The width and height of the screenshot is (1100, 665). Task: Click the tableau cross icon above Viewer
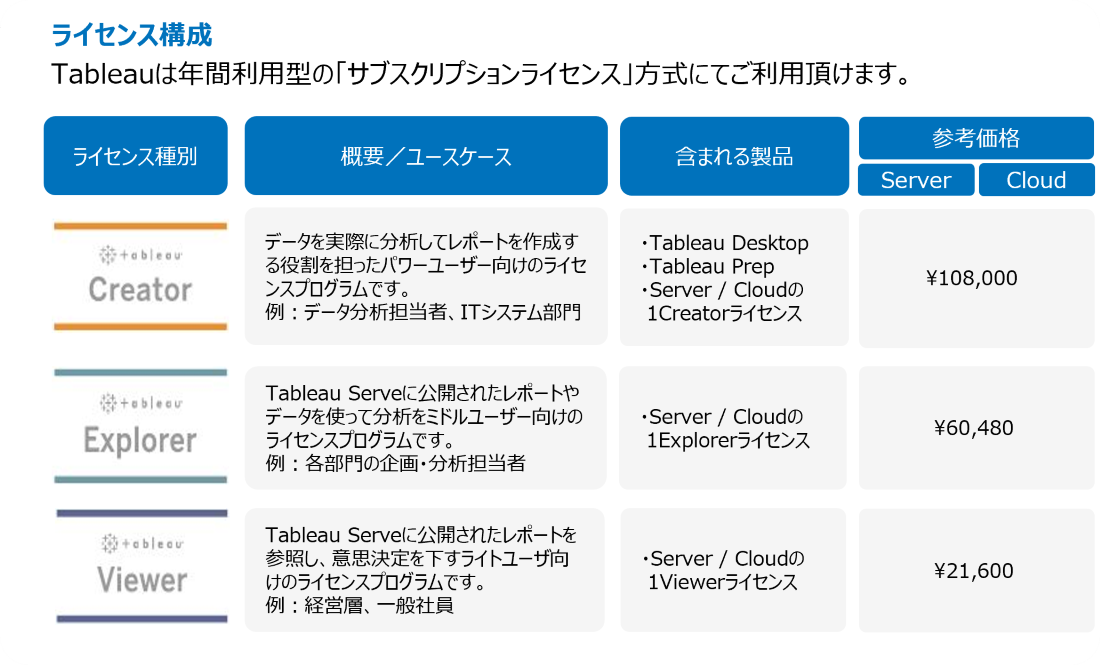point(109,543)
